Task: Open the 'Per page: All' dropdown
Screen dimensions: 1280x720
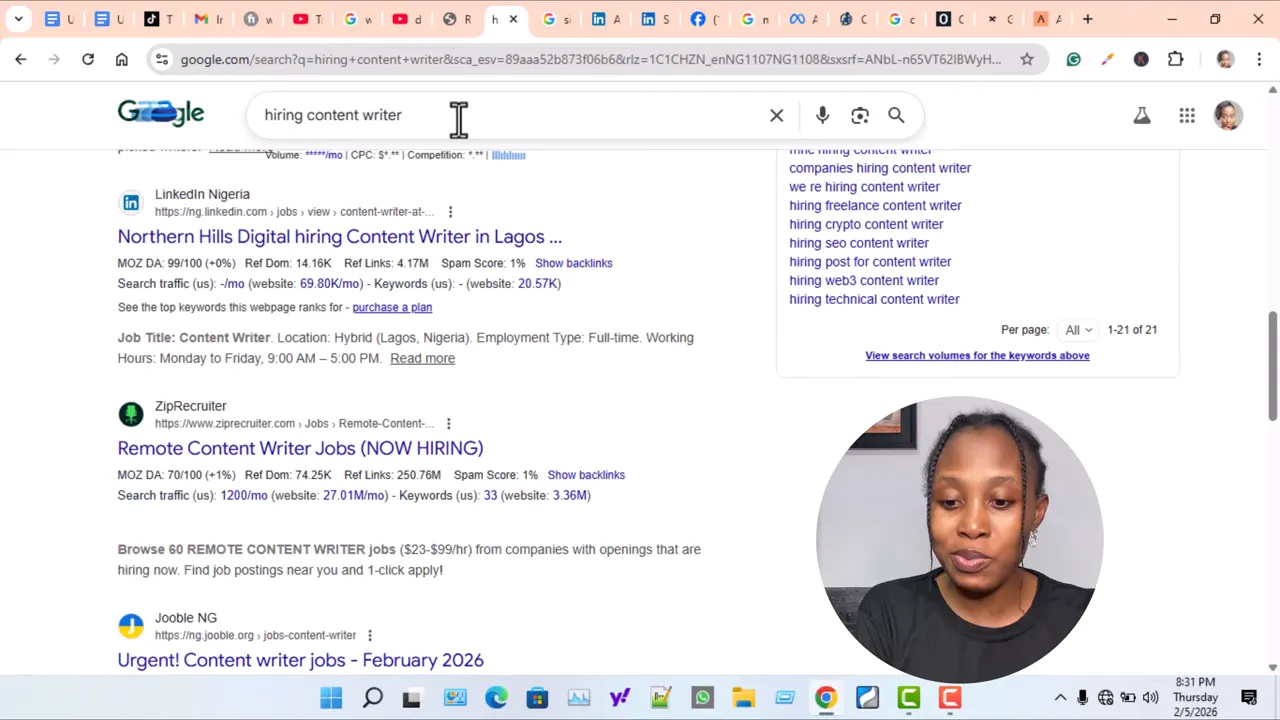Action: pos(1077,329)
